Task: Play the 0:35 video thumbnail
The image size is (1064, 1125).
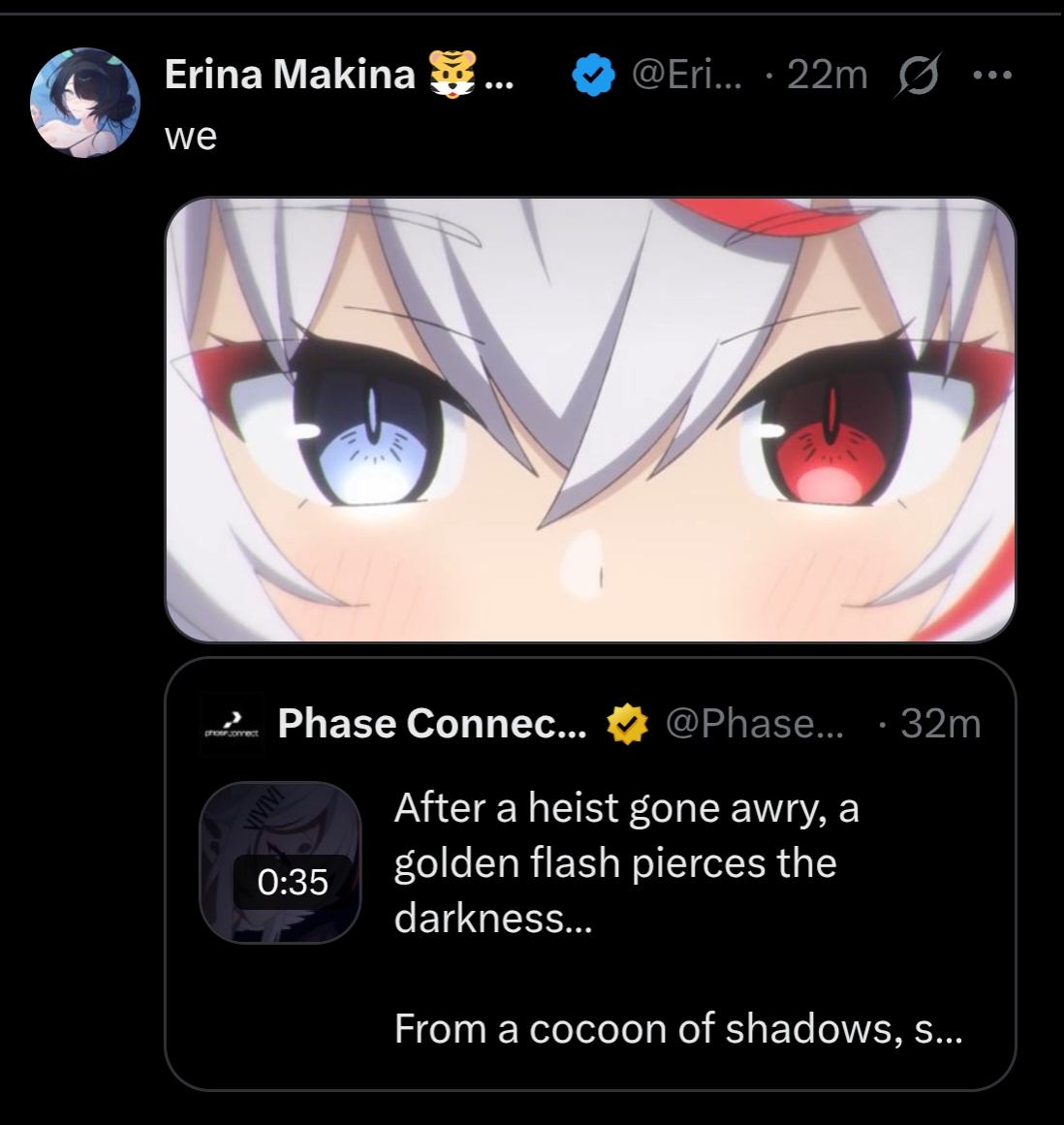Action: (x=280, y=861)
